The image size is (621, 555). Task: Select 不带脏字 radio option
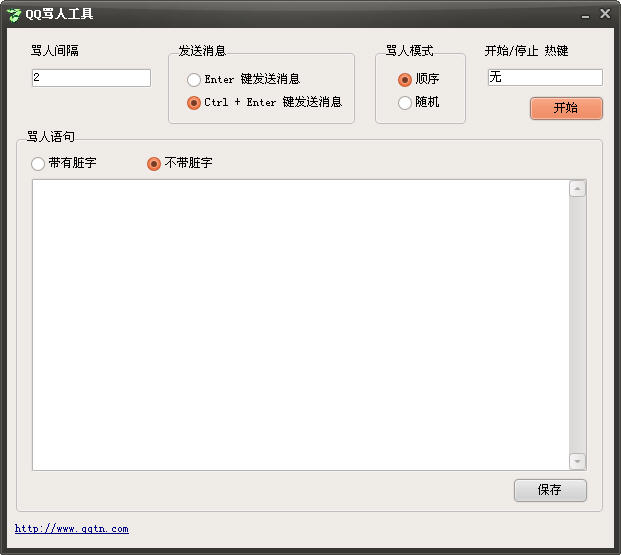pyautogui.click(x=154, y=163)
